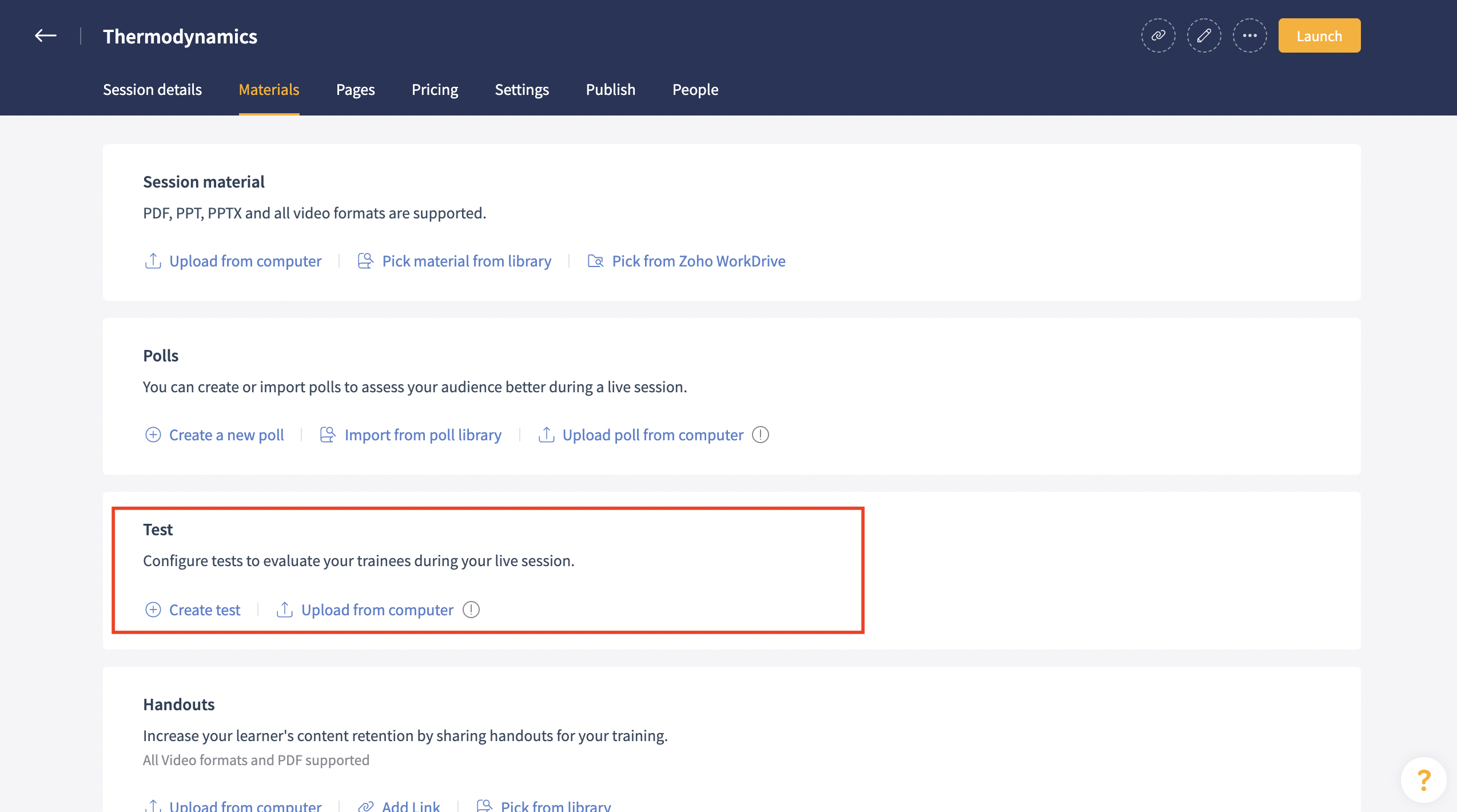Click Upload from computer under Session material
The image size is (1457, 812).
click(245, 261)
